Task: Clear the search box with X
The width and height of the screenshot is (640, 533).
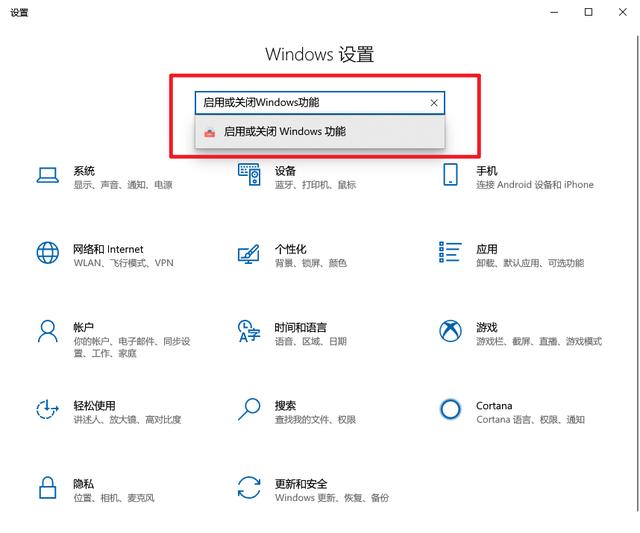Action: tap(434, 103)
